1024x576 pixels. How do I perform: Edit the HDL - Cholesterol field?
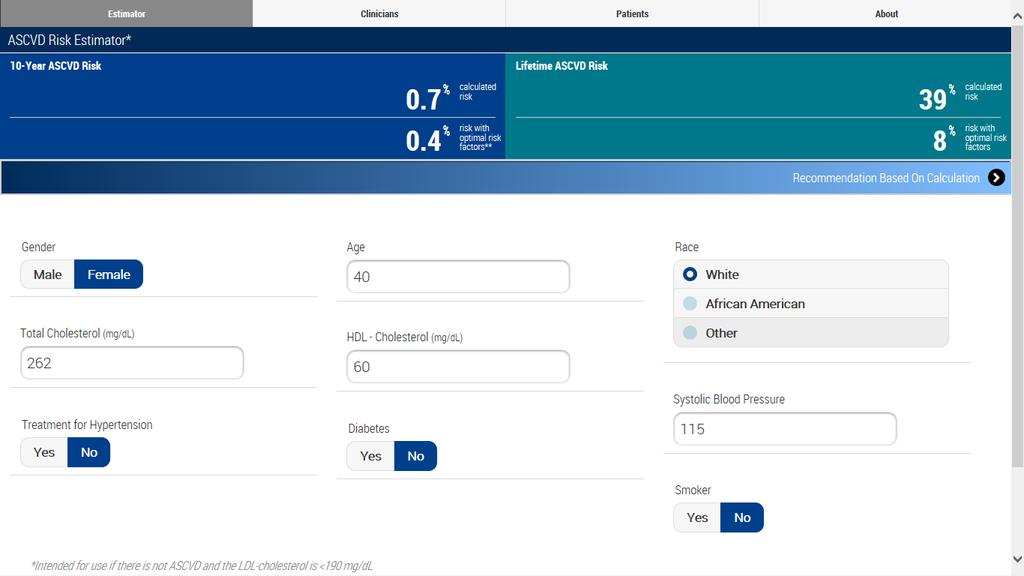click(458, 366)
